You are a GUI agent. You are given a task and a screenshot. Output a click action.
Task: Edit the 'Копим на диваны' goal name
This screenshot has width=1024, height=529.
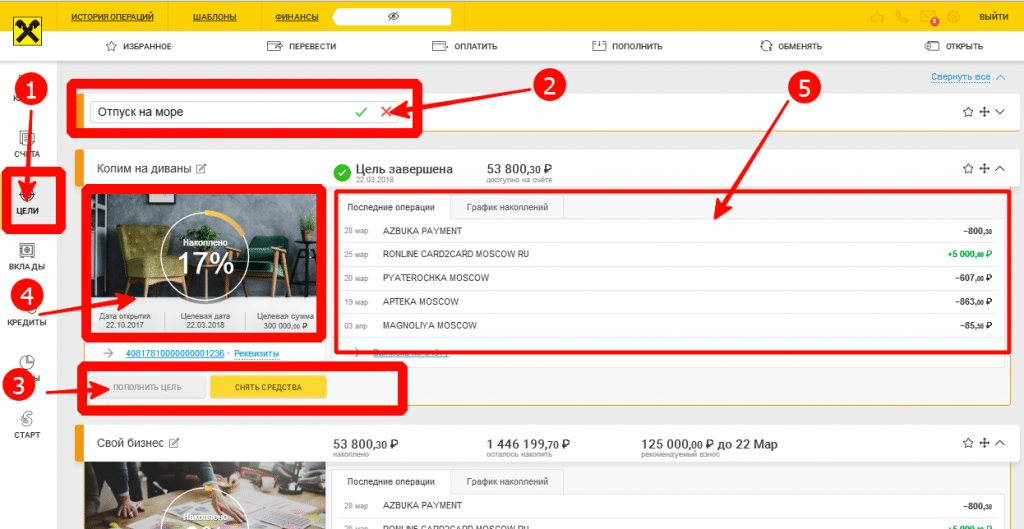pos(201,169)
